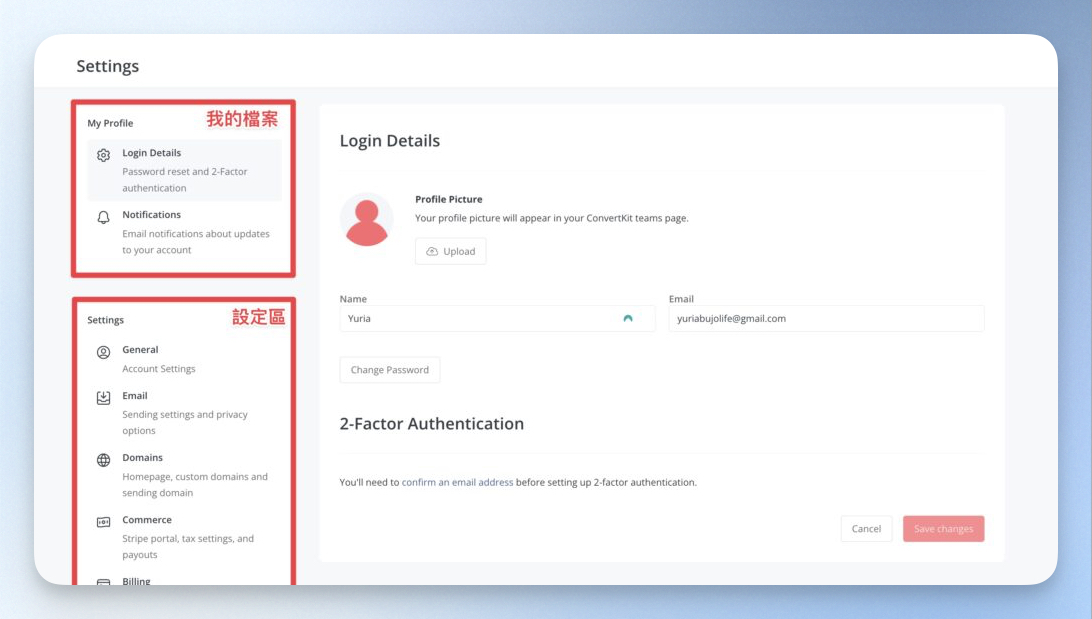Click the '2-Factor Authentication' heading
Screen dimensions: 1092x619
tap(432, 423)
